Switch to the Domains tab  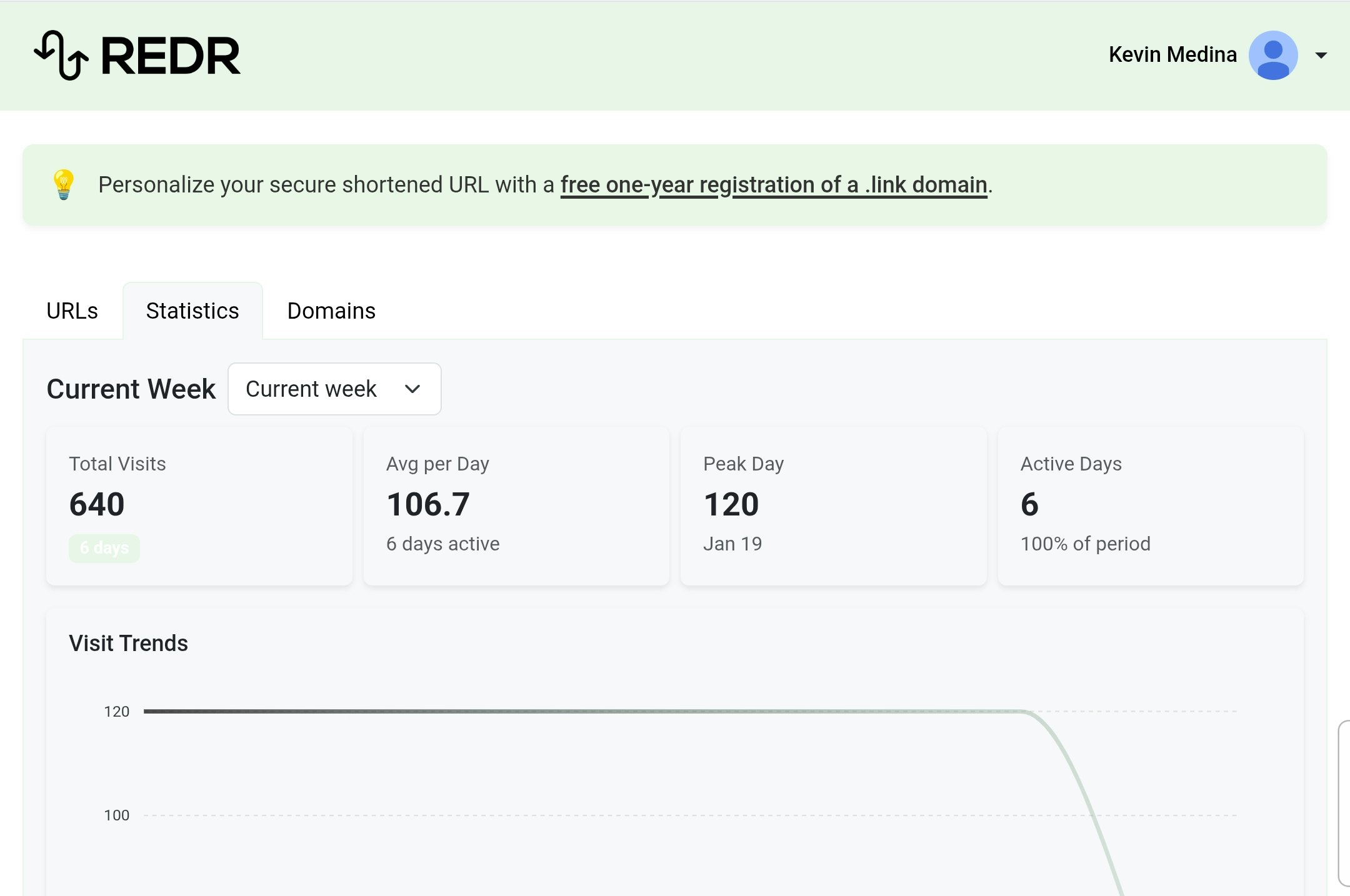point(331,310)
